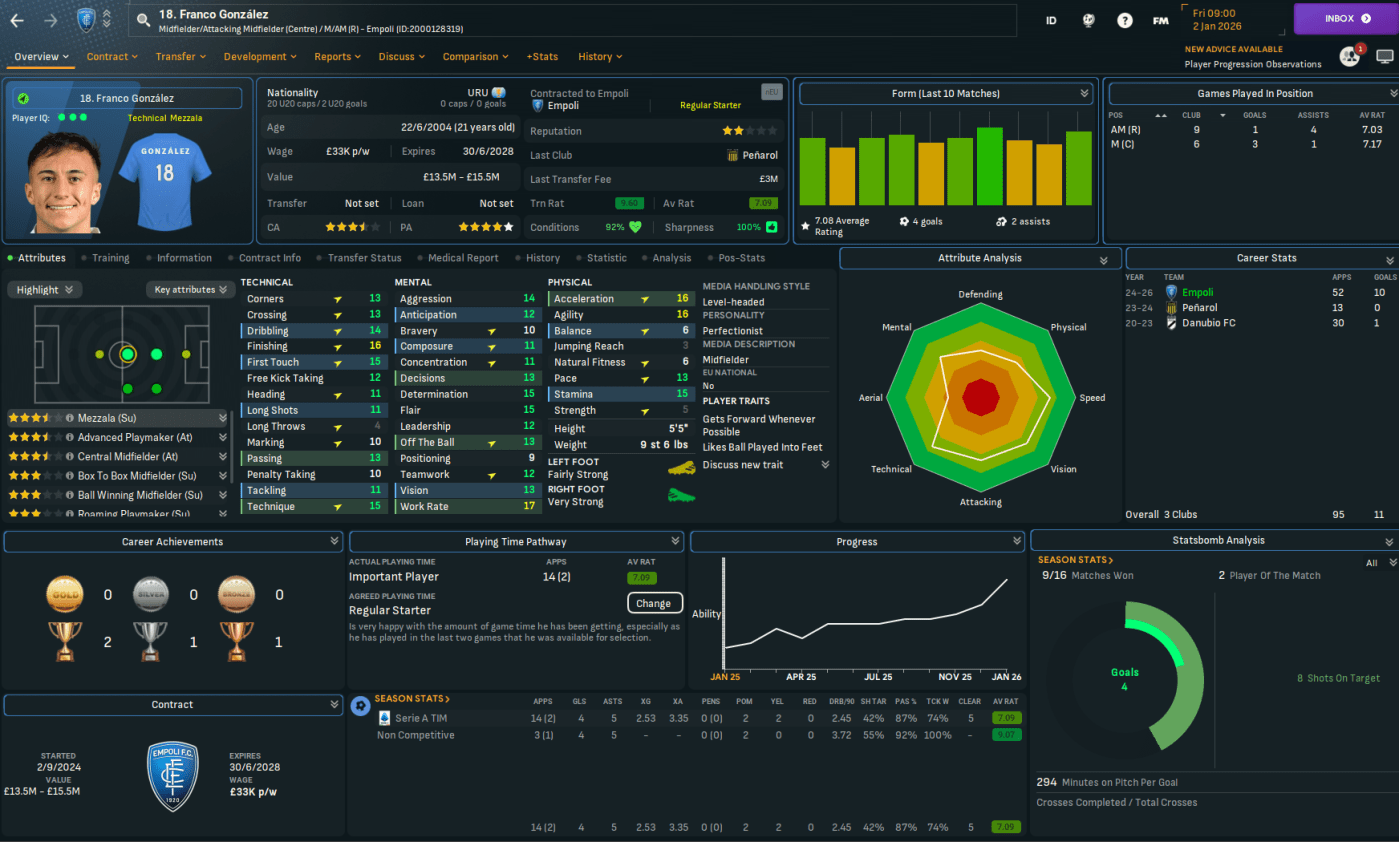
Task: Click the FM logo menu icon
Action: [x=1160, y=20]
